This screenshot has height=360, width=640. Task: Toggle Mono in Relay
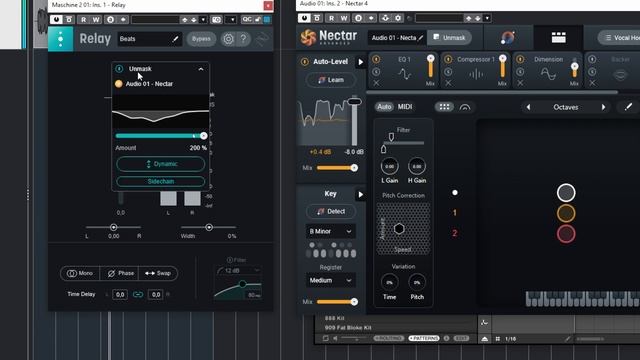point(80,273)
